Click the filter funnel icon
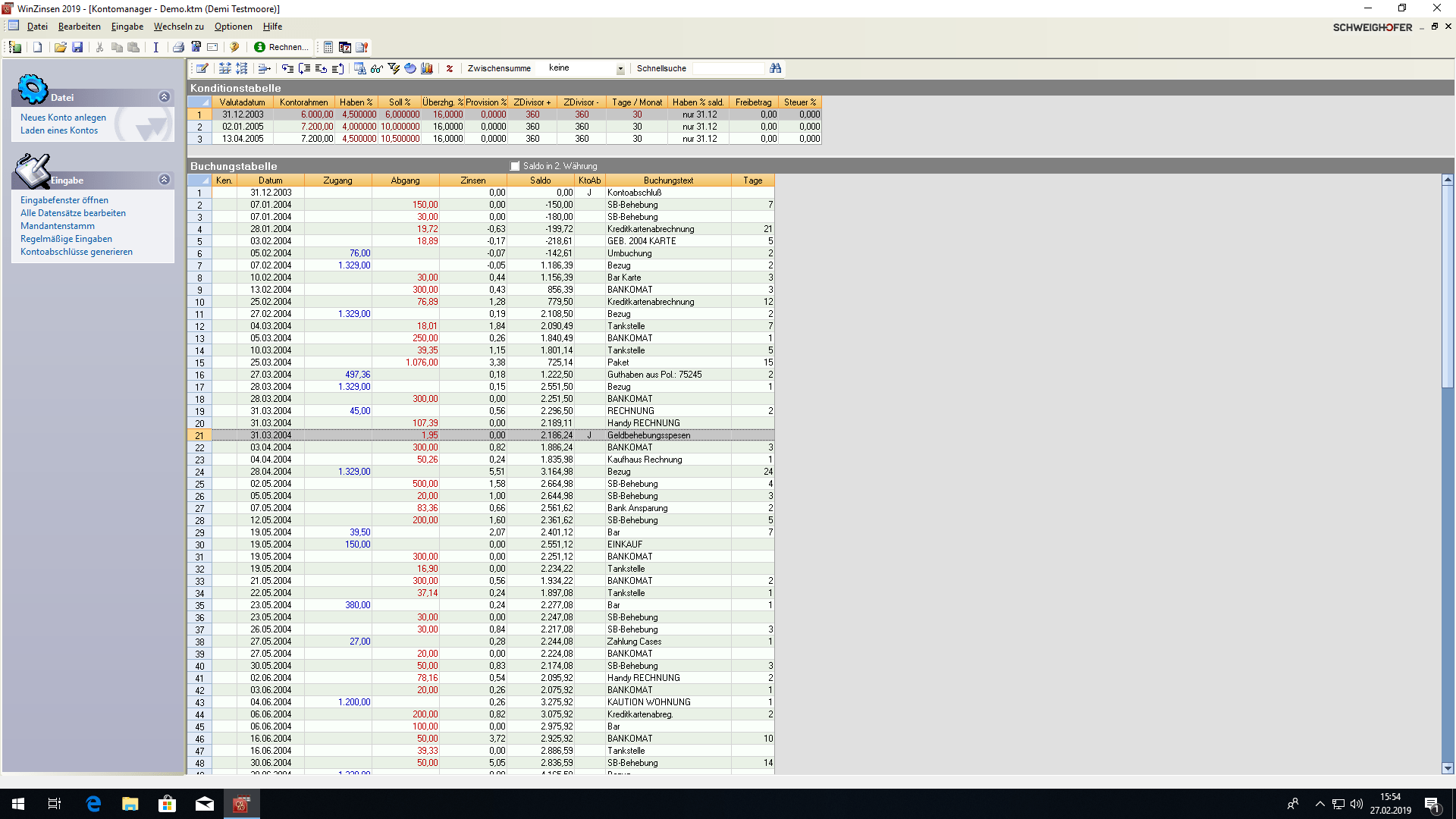1456x819 pixels. pos(394,68)
